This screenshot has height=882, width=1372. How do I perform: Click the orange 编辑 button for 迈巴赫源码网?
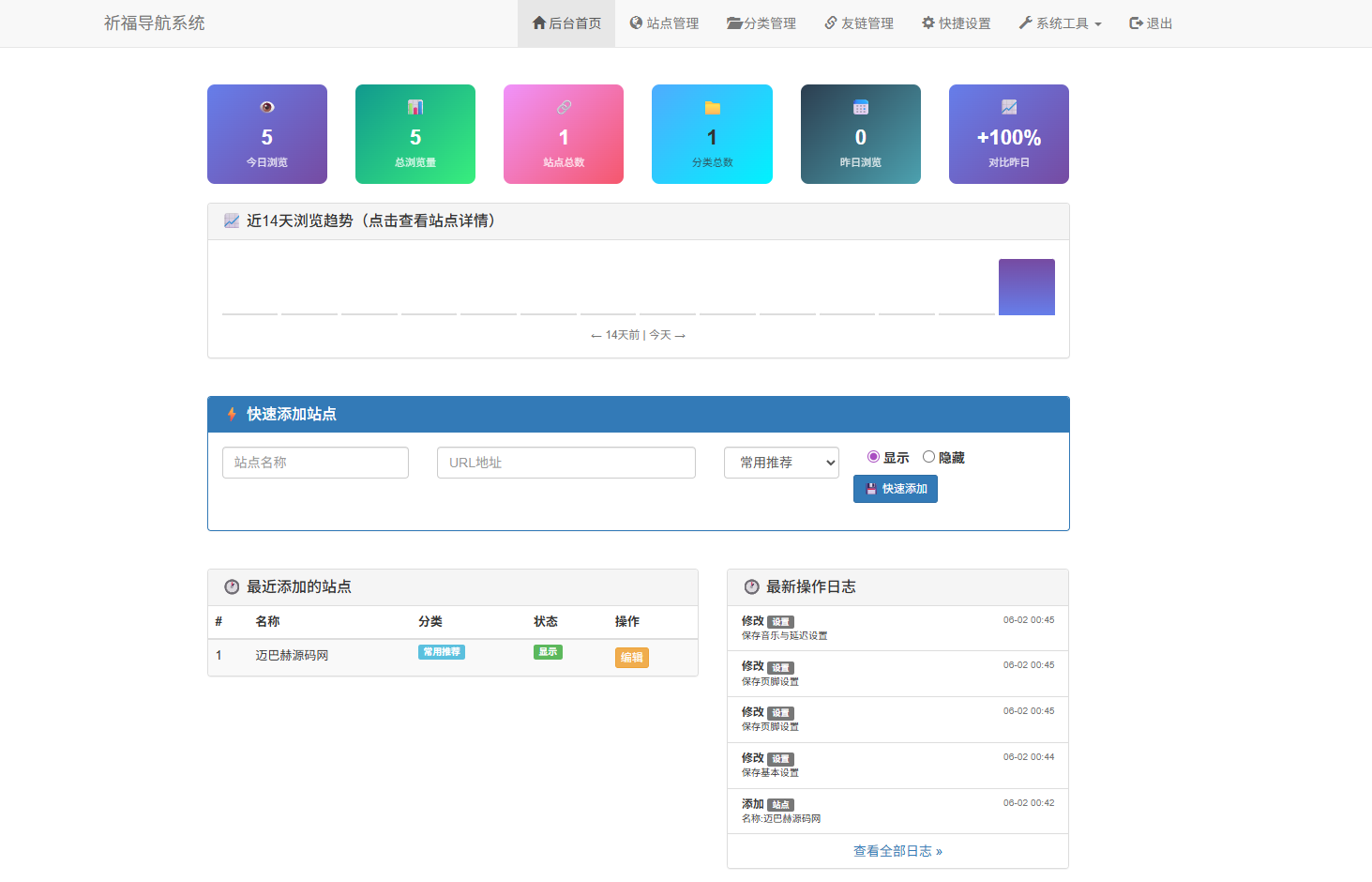632,658
